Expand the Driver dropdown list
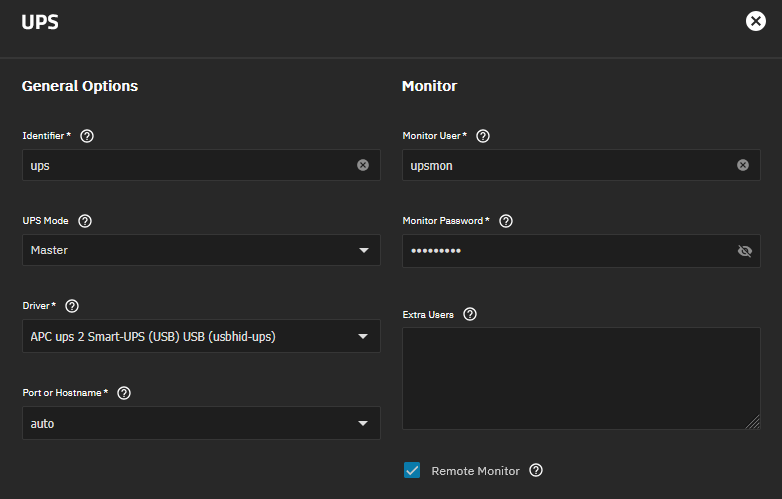Screen dimensions: 782x499 click(201, 336)
